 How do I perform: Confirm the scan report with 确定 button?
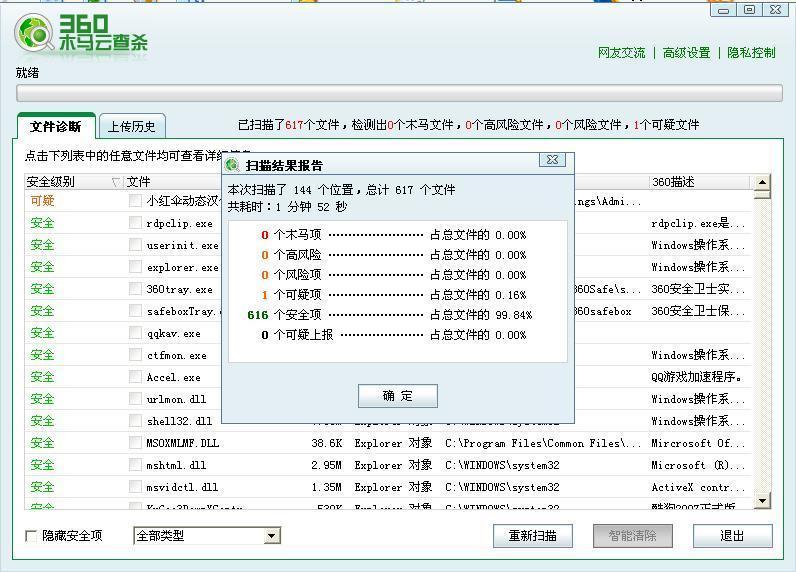[x=397, y=396]
